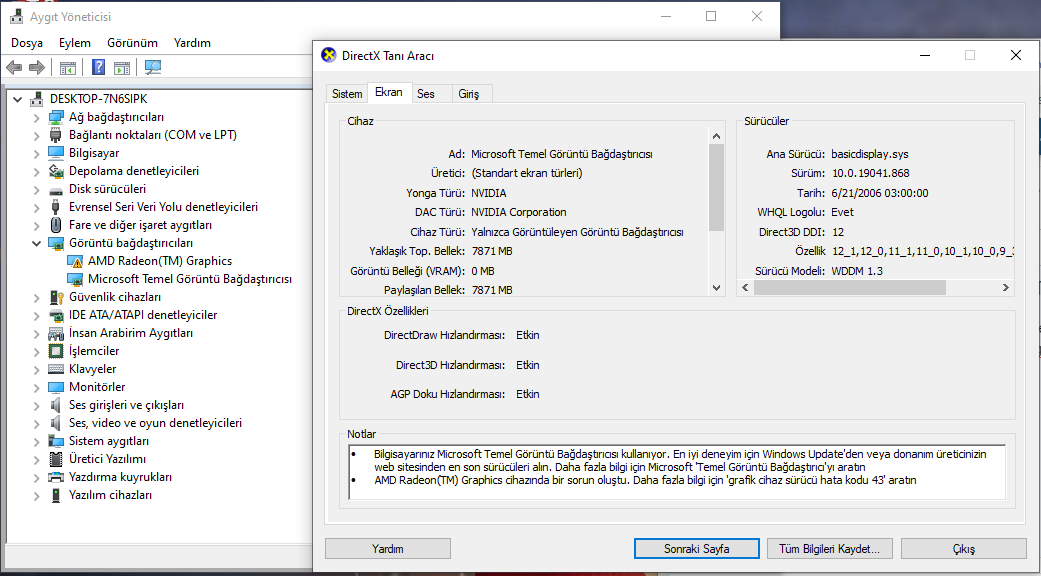
Task: Click the basicdisplay.sys driver value
Action: [870, 154]
